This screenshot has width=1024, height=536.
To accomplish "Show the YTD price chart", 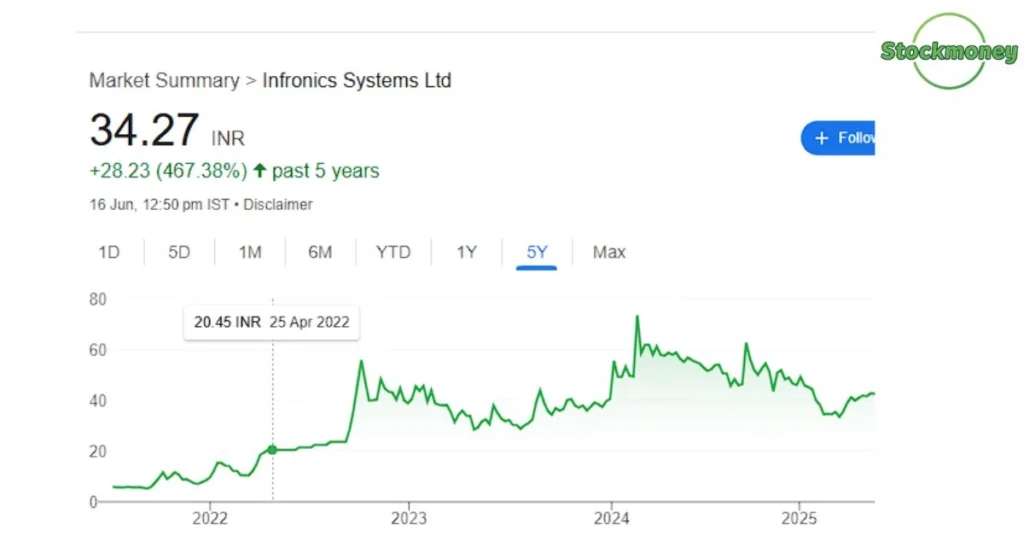I will click(393, 252).
